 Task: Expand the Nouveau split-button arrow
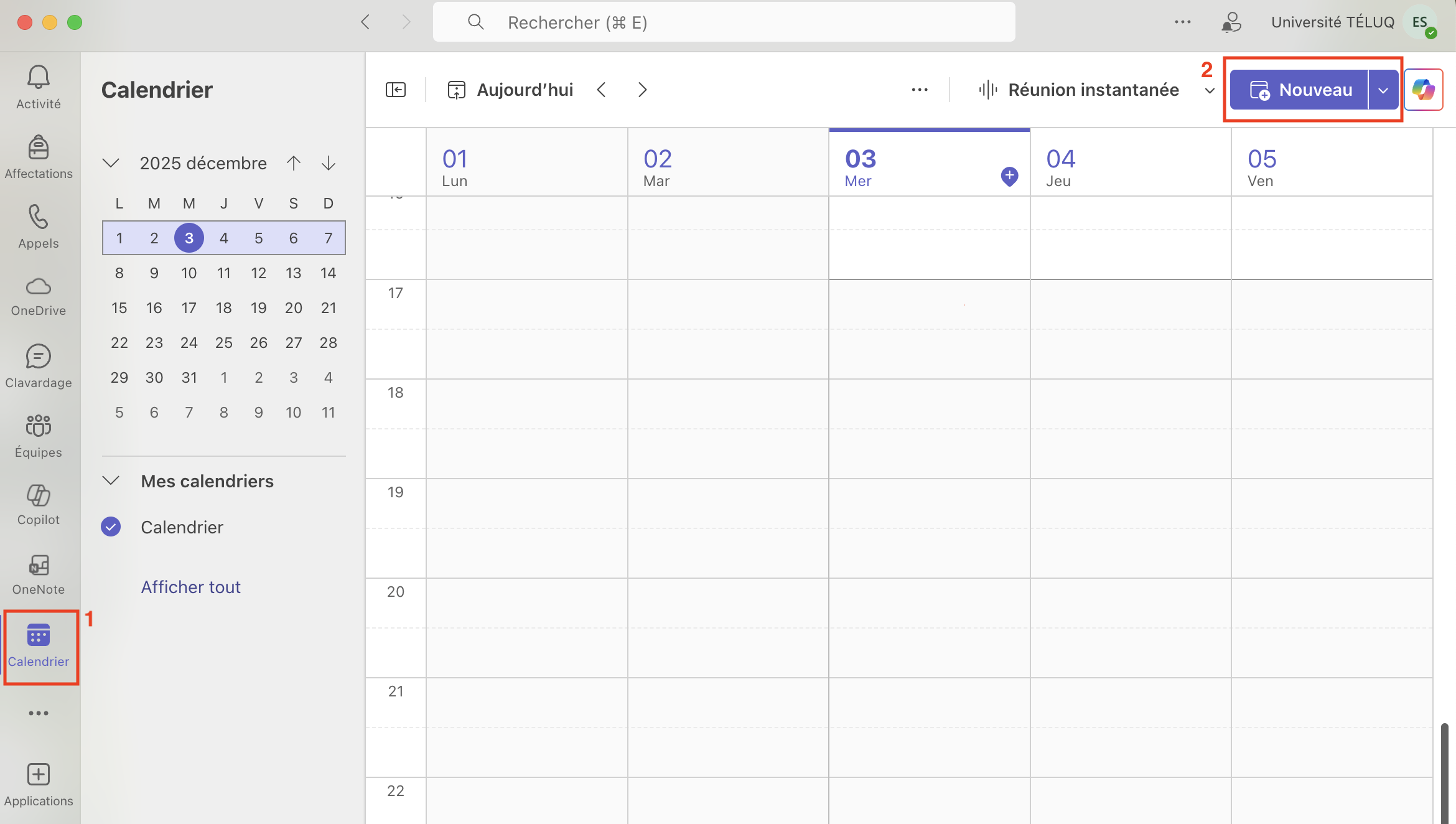(x=1383, y=90)
